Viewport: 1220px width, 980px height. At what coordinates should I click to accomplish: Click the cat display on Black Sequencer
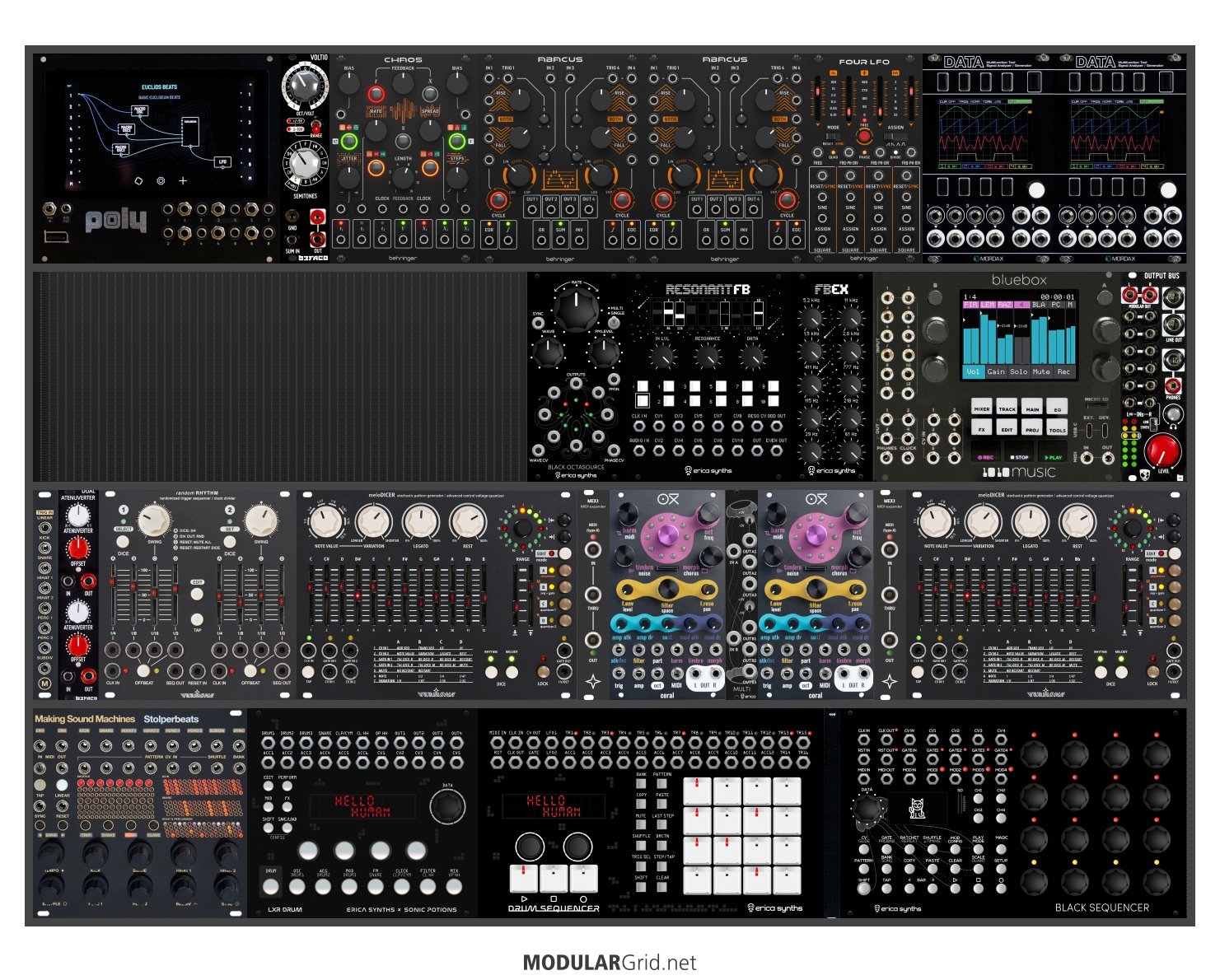(916, 808)
